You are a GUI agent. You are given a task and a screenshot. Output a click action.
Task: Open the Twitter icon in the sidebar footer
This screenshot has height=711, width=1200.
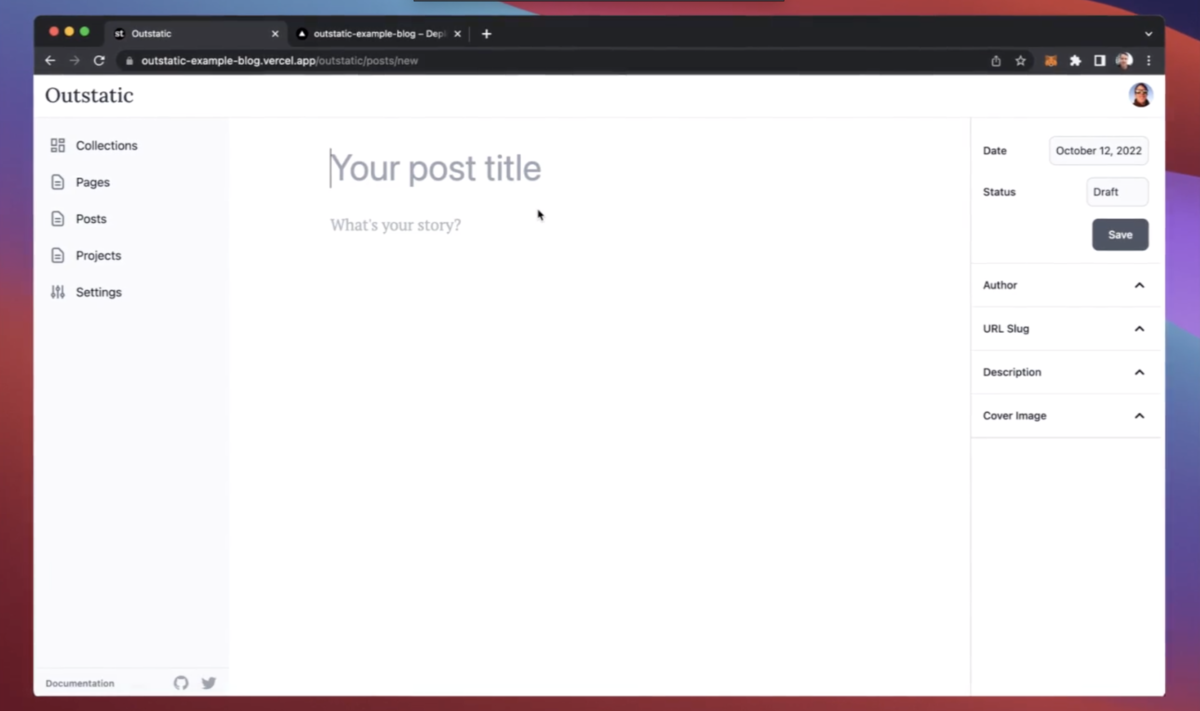point(208,683)
